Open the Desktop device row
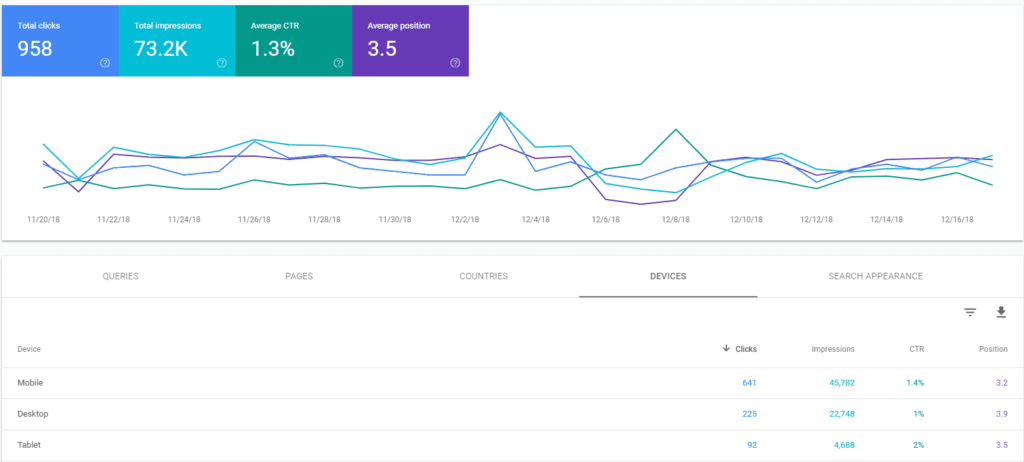 [x=33, y=413]
